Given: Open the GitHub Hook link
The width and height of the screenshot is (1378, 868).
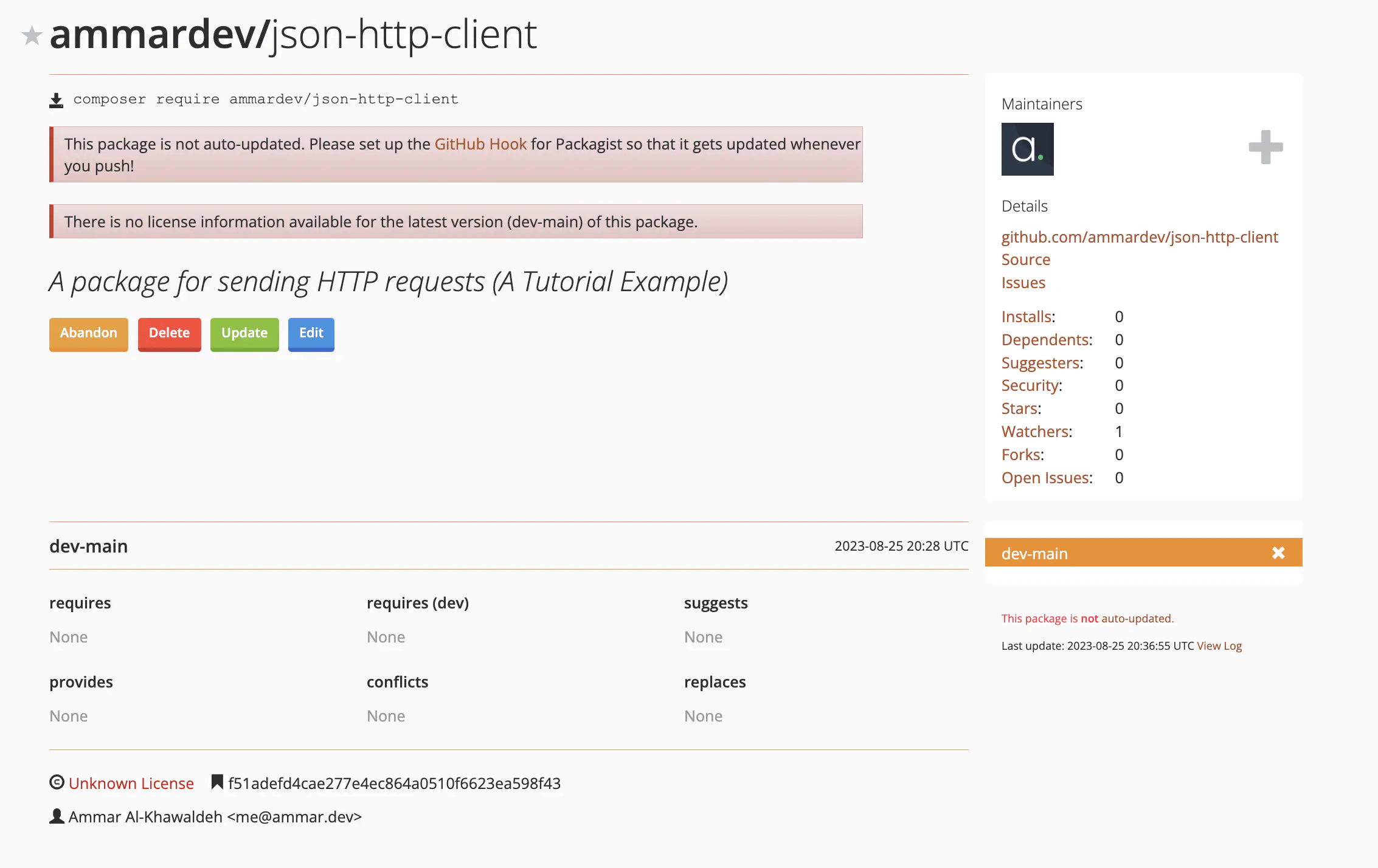Looking at the screenshot, I should pos(480,144).
